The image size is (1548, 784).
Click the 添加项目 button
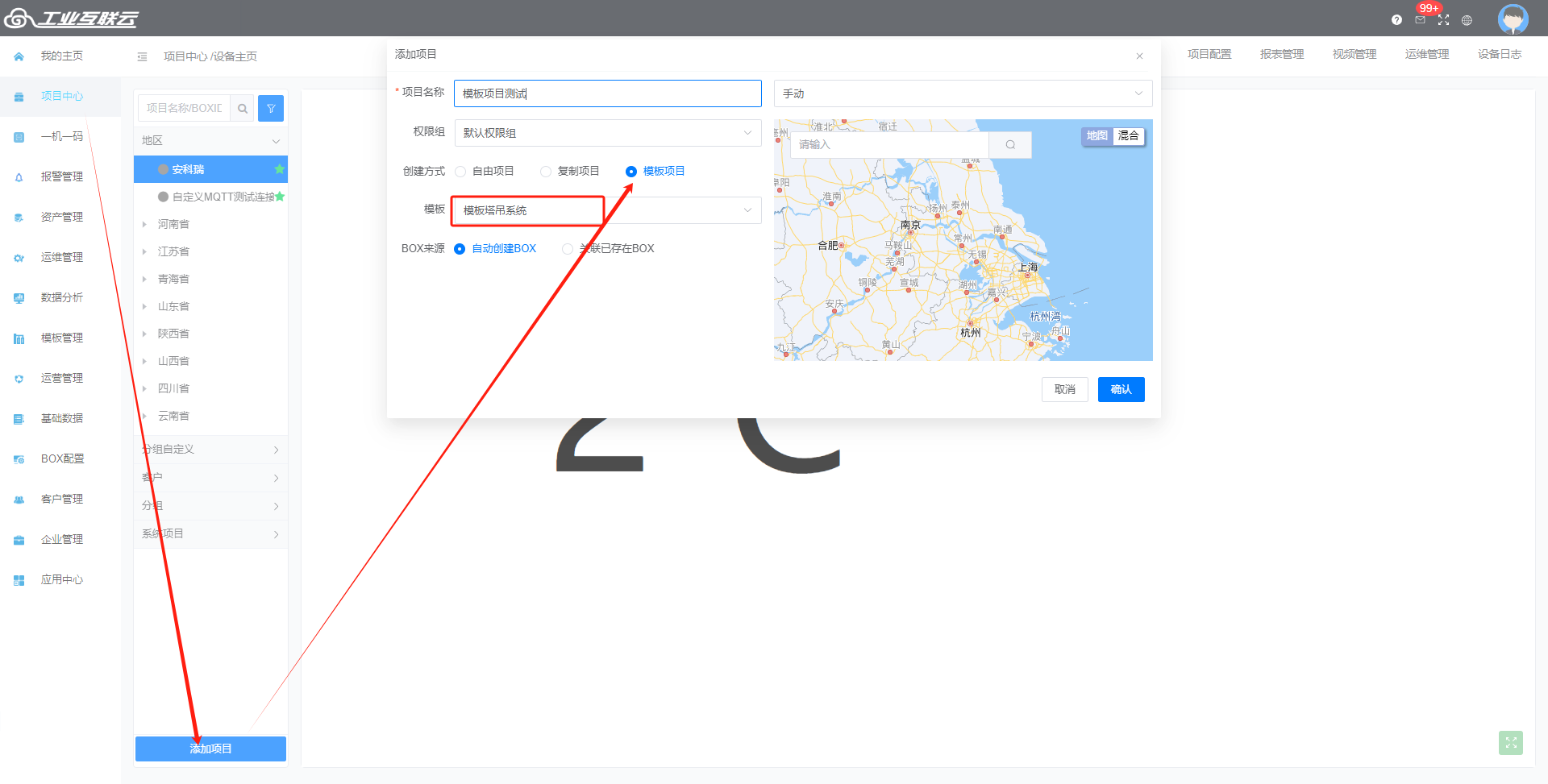(210, 749)
